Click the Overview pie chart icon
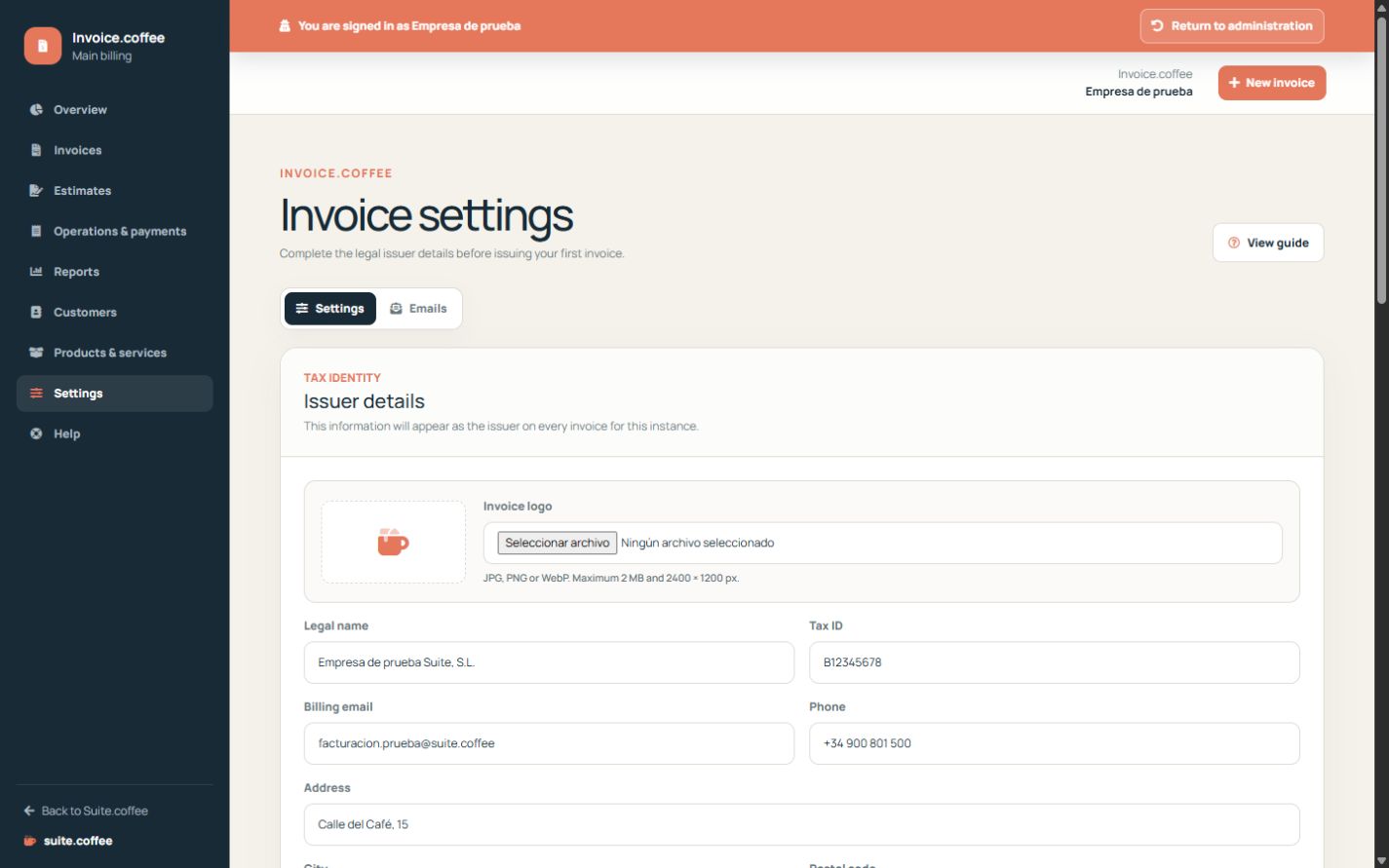The width and height of the screenshot is (1389, 868). pos(36,110)
